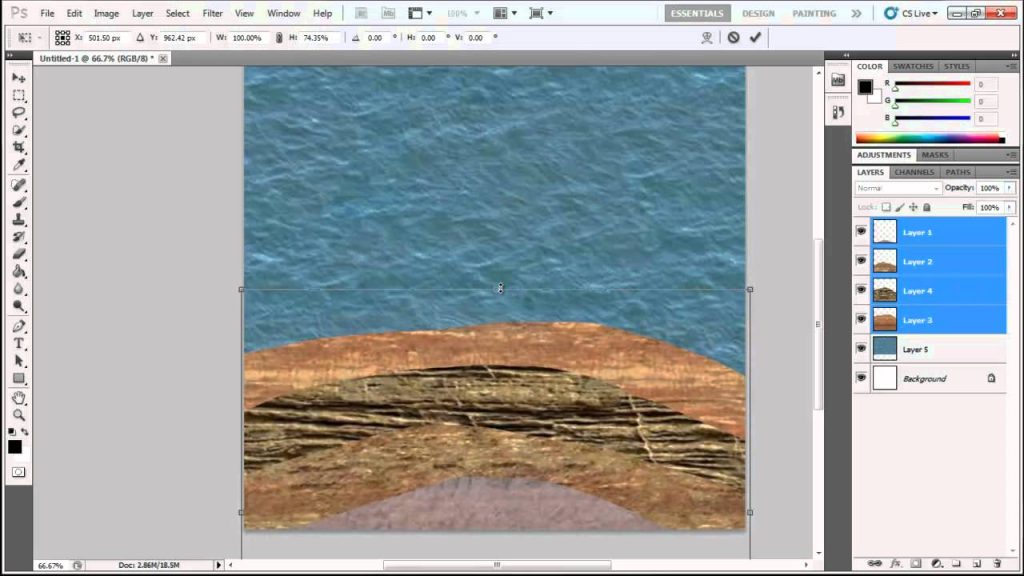1024x576 pixels.
Task: Hide Layer 1 using its eye icon
Action: [x=861, y=231]
